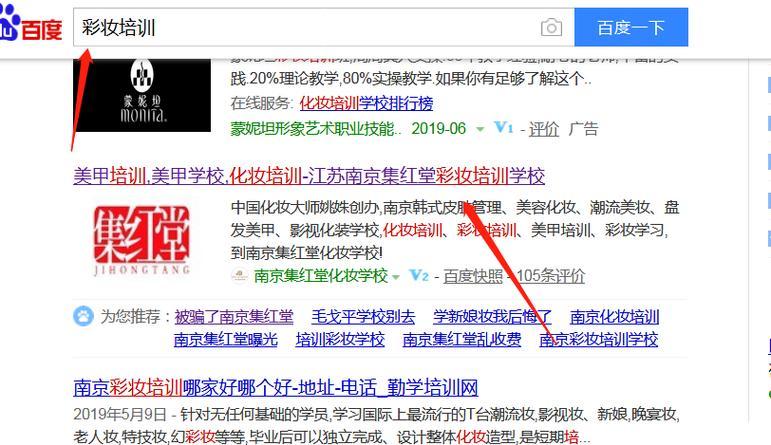Screen dimensions: 771x445
Task: Click the 蒙妮坦形象艺术职业技能 green source link
Action: pos(316,129)
